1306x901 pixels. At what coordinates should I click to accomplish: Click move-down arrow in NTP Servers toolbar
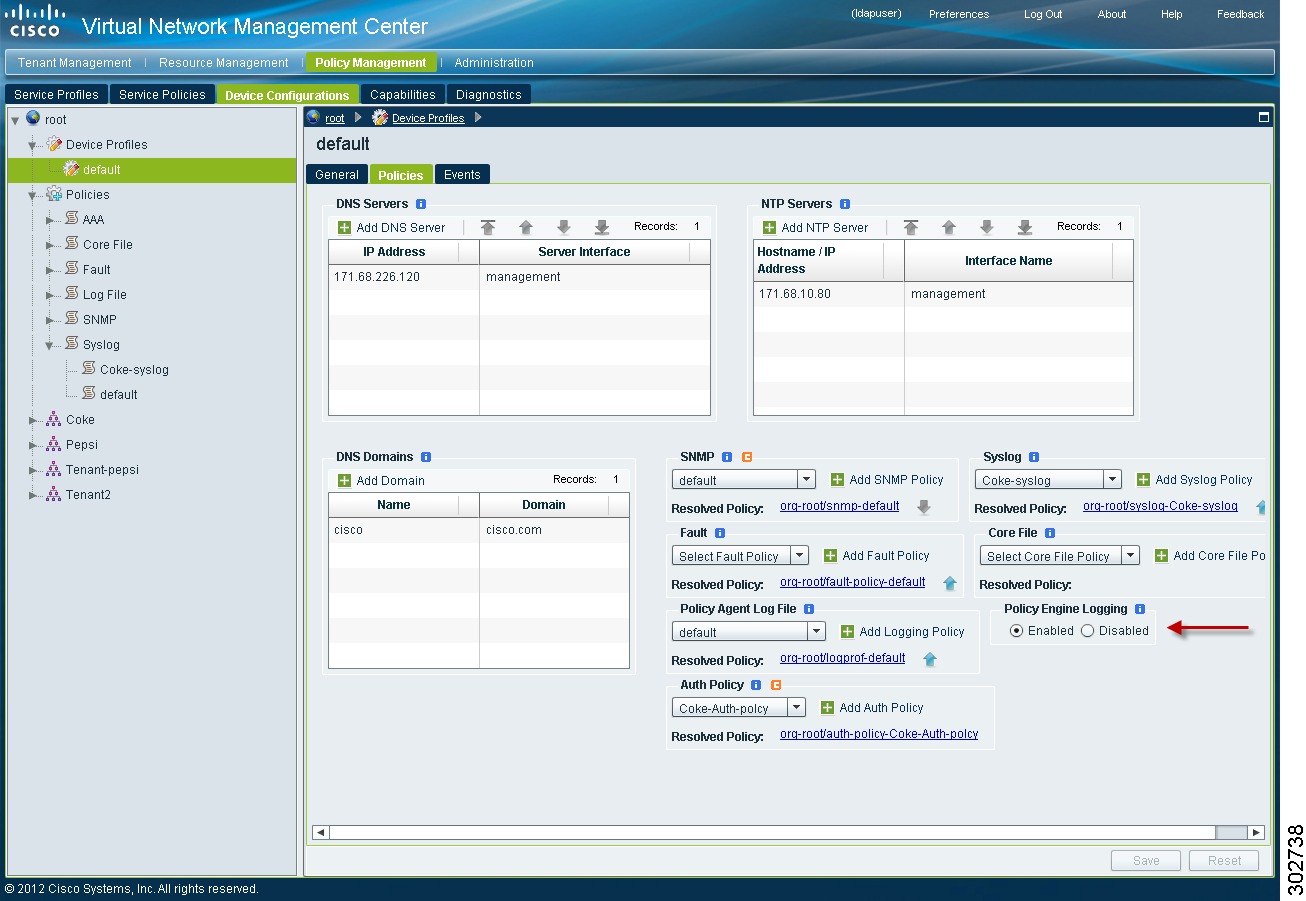[x=987, y=227]
